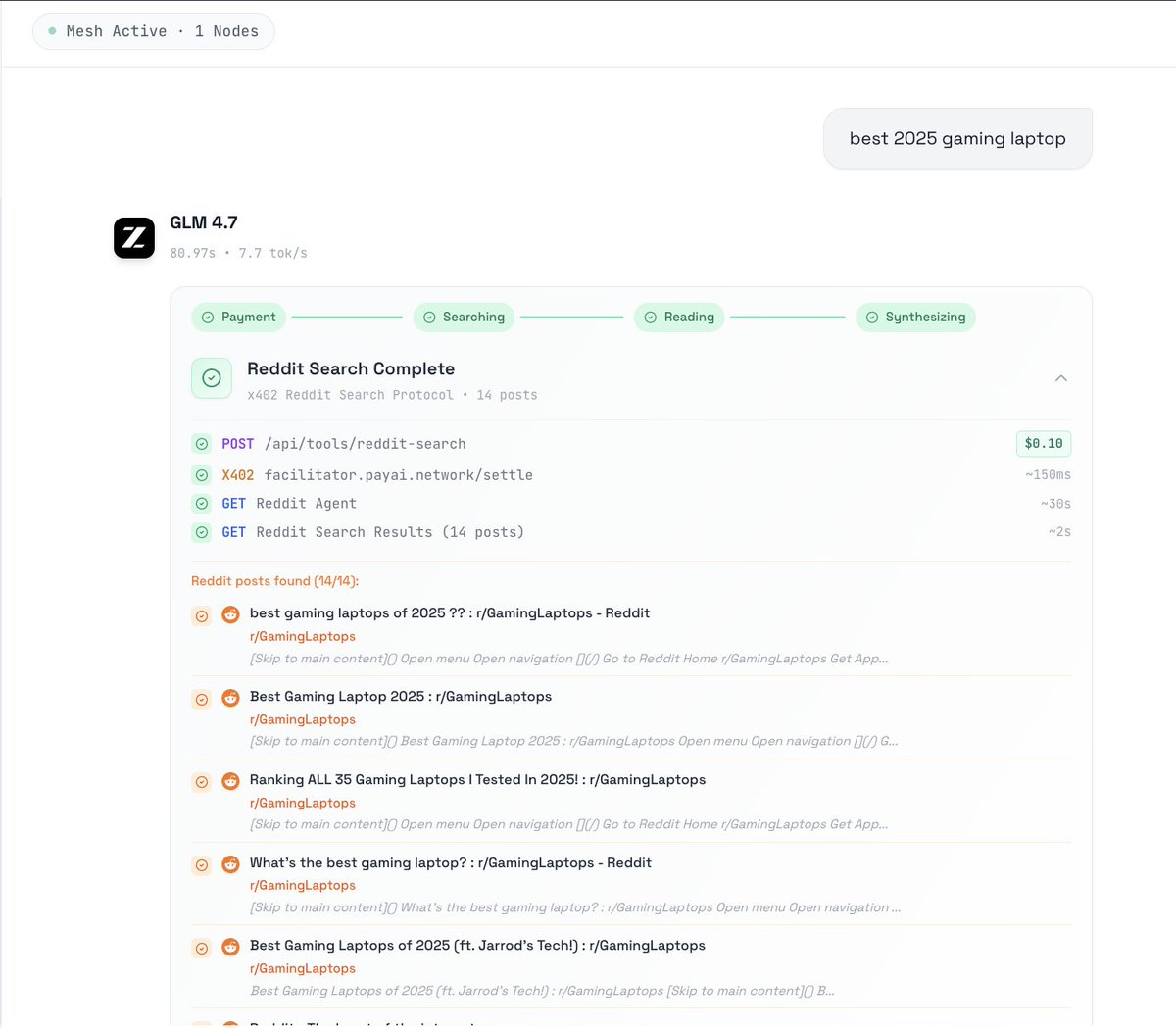The image size is (1176, 1028).
Task: Click the check icon beside POST /api/tools/reddit-search
Action: click(201, 444)
